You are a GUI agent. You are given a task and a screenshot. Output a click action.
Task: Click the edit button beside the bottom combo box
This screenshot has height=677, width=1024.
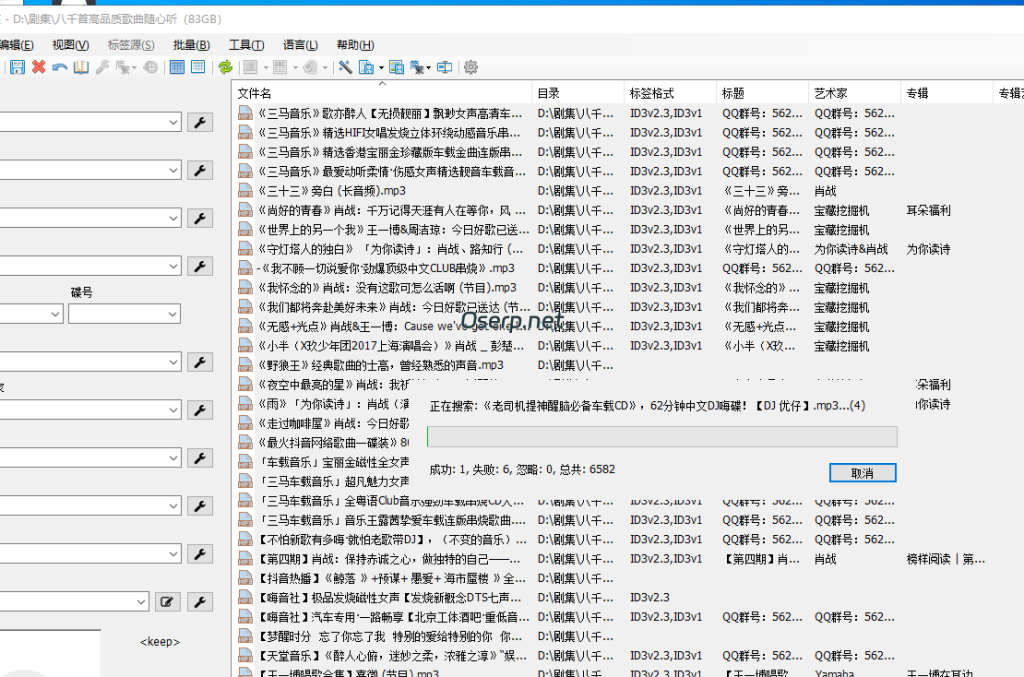168,599
